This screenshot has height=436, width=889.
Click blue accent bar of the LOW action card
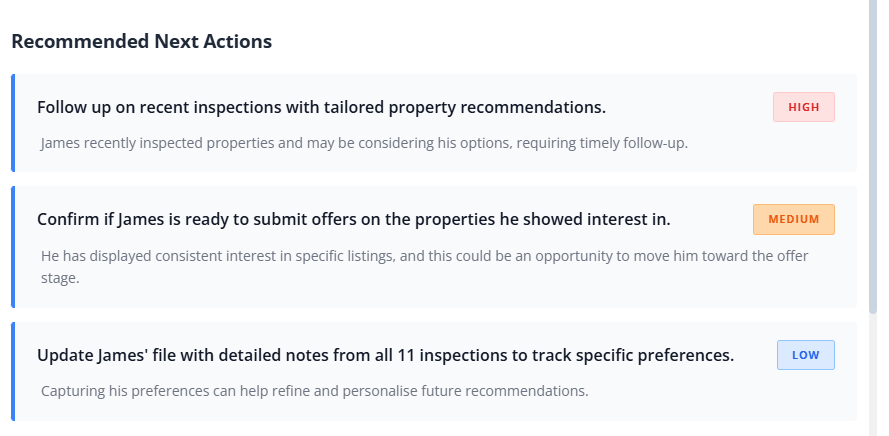pos(13,371)
